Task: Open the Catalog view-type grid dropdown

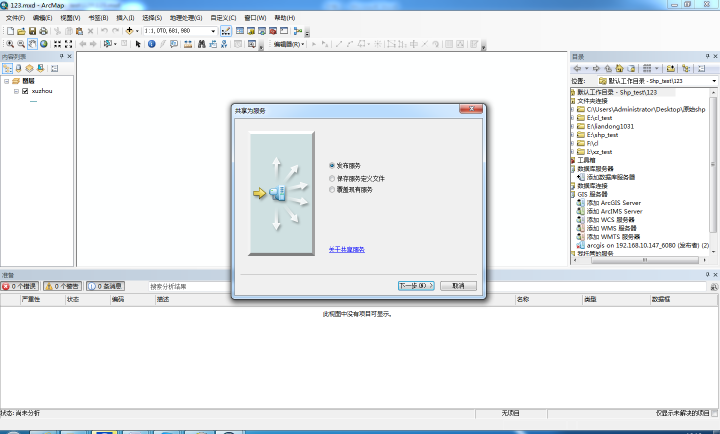Action: click(x=657, y=68)
